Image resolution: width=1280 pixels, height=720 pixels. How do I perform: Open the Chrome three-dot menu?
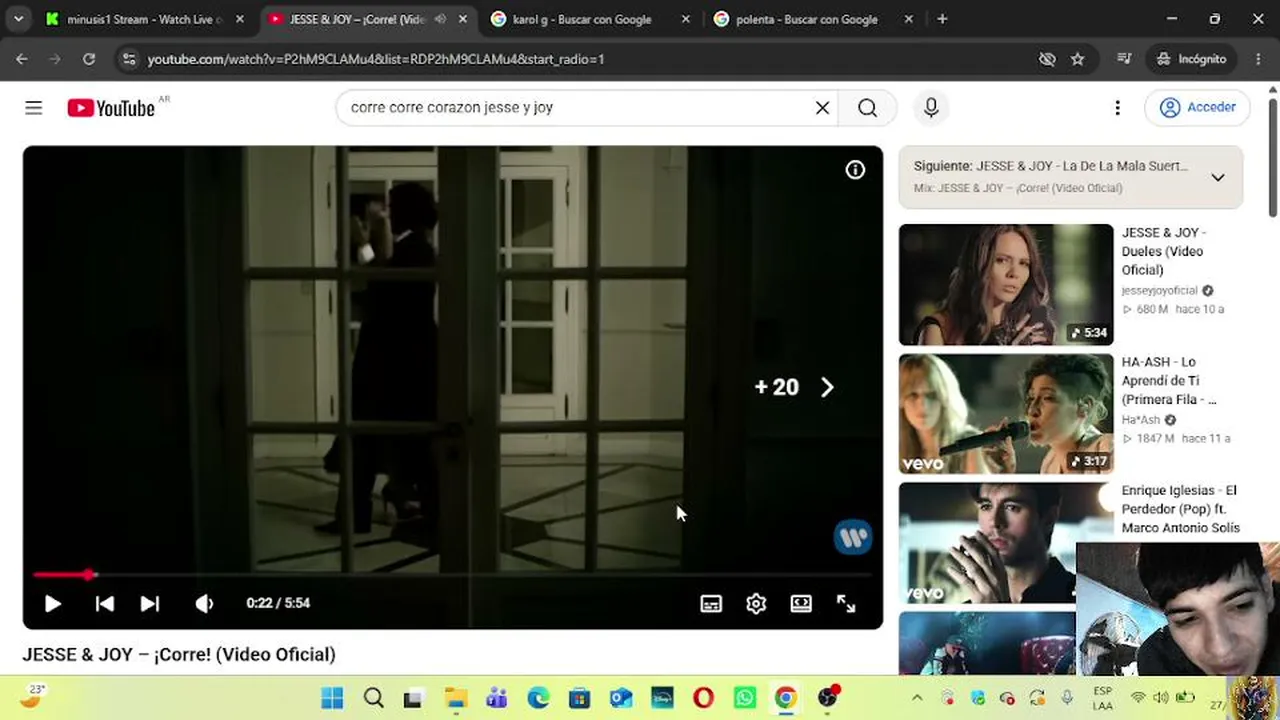point(1258,59)
